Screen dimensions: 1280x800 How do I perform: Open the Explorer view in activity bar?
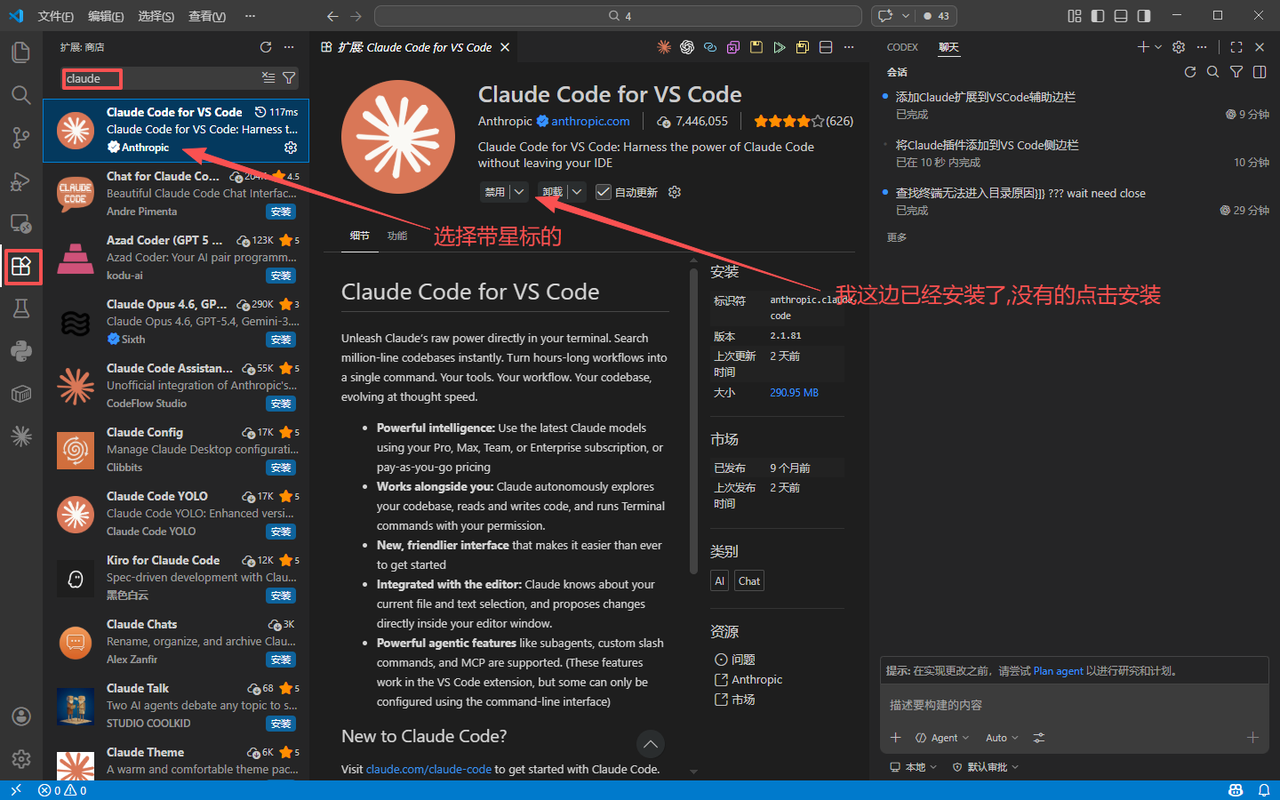(21, 53)
